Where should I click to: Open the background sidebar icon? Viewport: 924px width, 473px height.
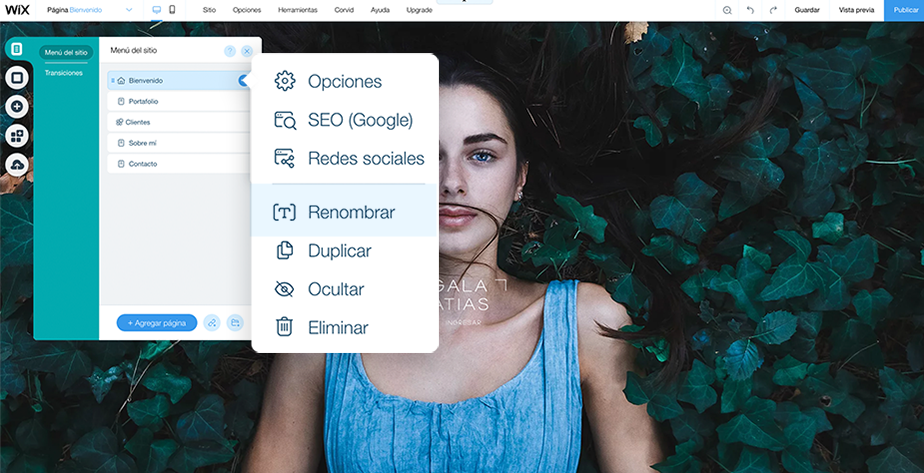click(x=16, y=78)
